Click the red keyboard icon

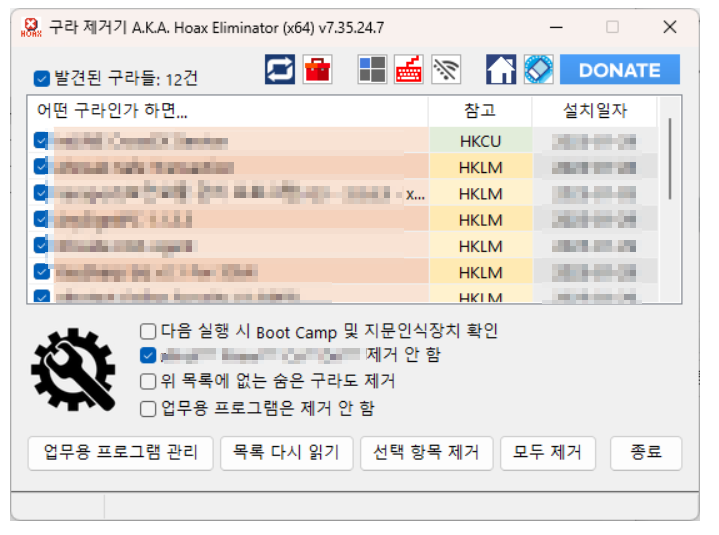(409, 70)
